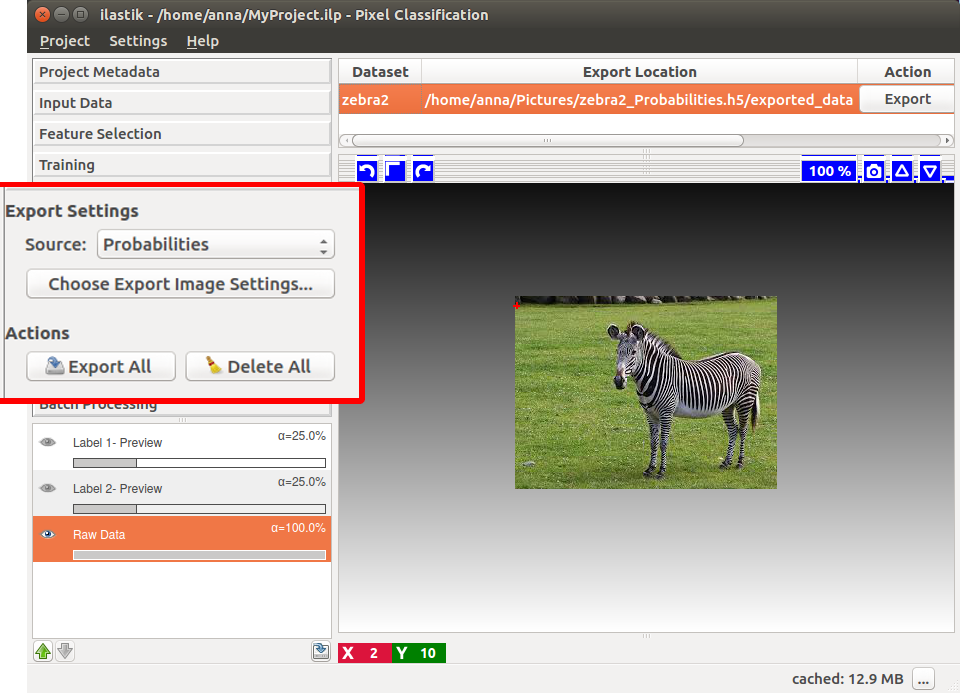Expand the Feature Selection applet
Image resolution: width=960 pixels, height=693 pixels.
click(182, 134)
